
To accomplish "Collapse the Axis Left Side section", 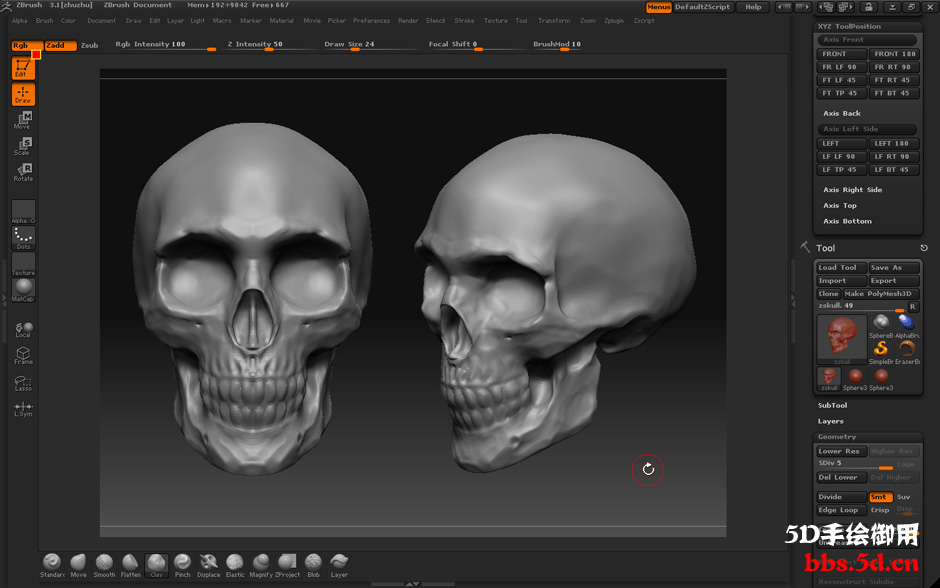I will pyautogui.click(x=867, y=129).
